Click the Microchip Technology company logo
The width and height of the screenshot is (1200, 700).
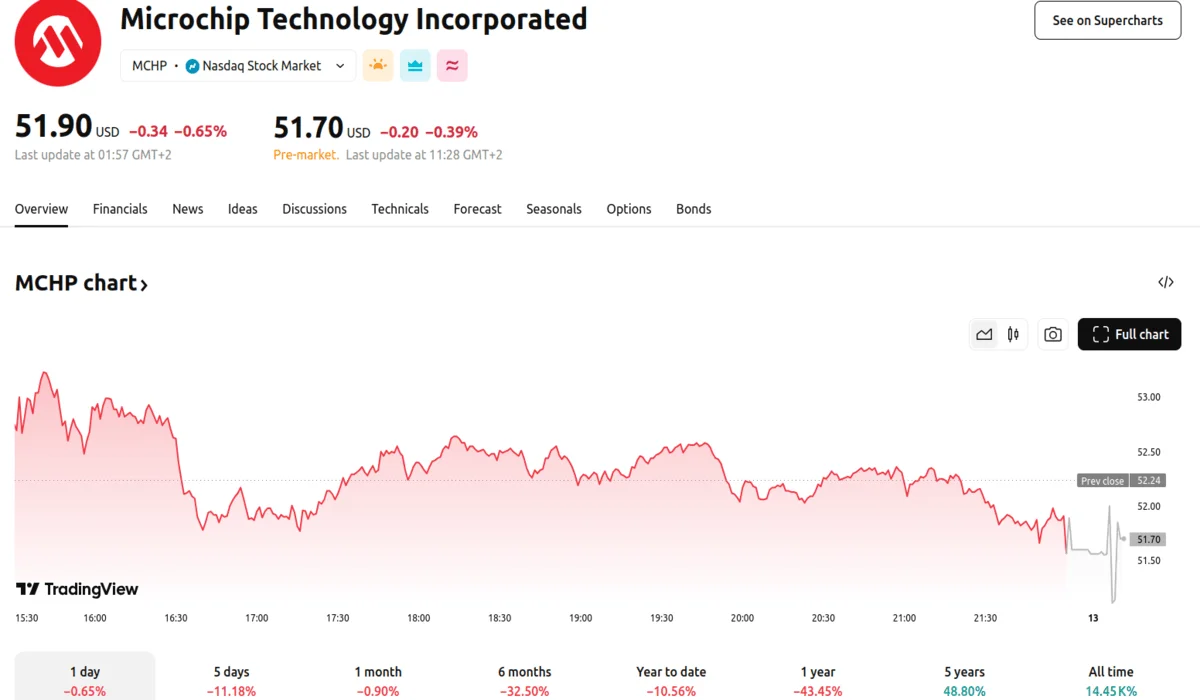click(57, 43)
